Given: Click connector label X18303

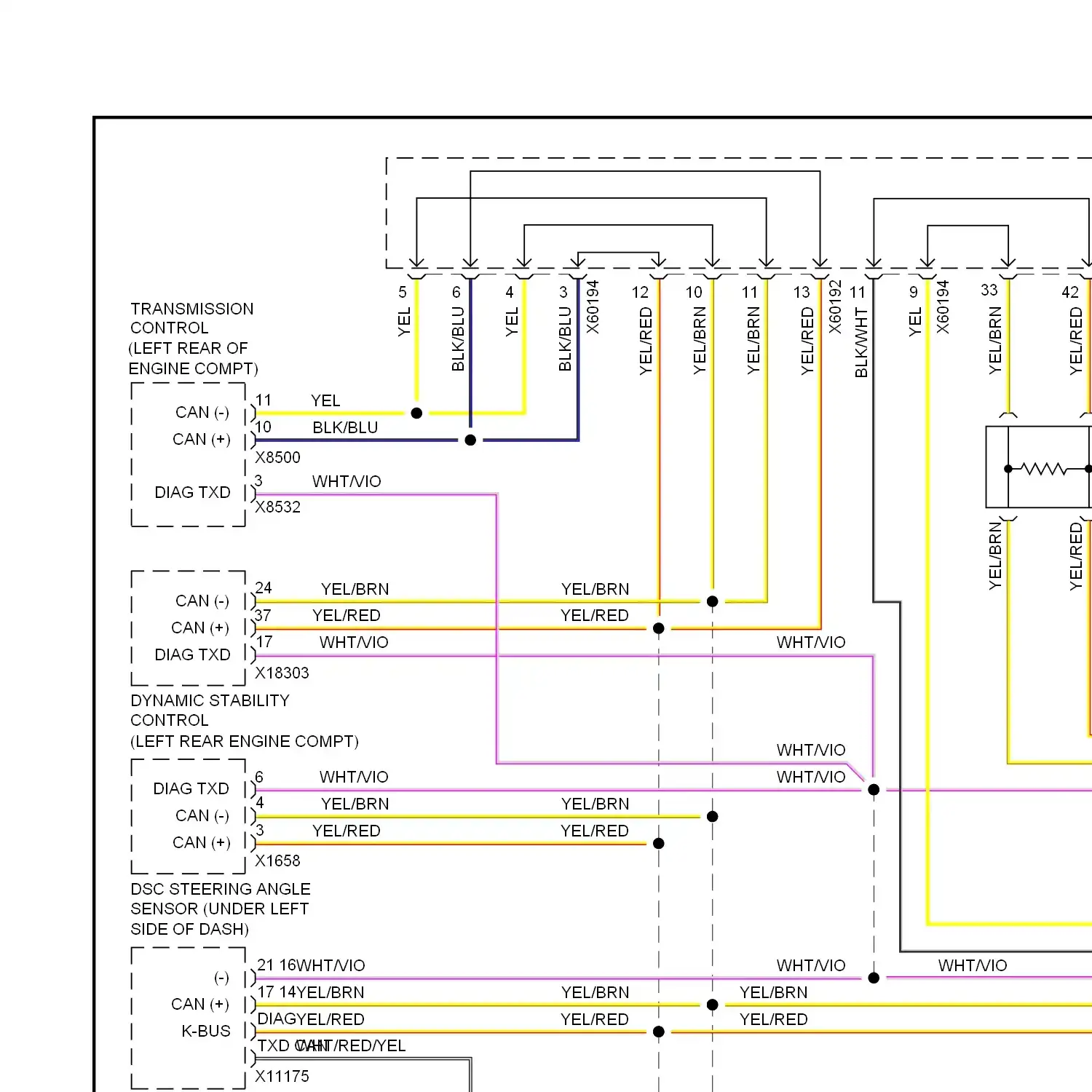Looking at the screenshot, I should [x=282, y=673].
